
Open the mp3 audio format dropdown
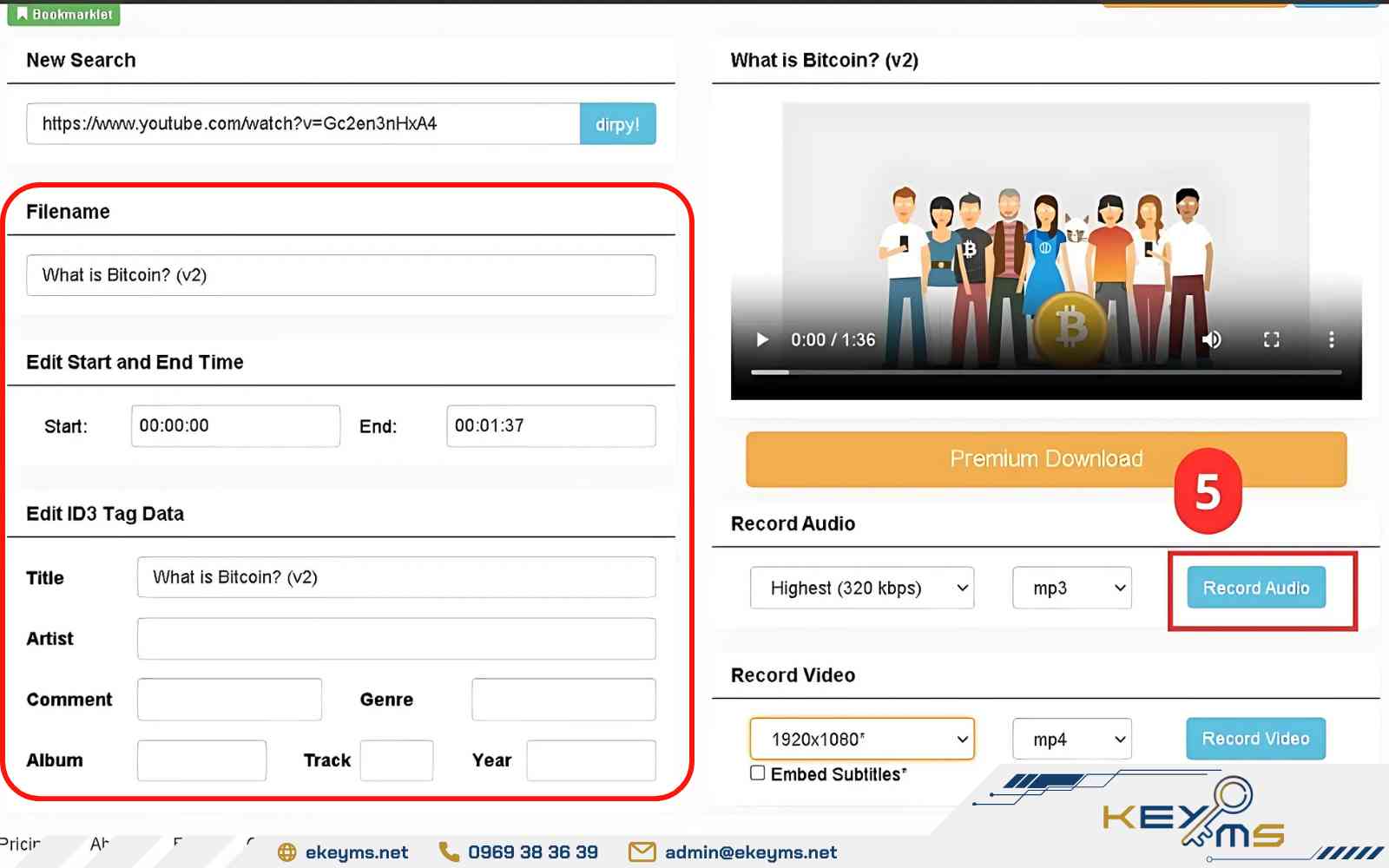[x=1072, y=588]
